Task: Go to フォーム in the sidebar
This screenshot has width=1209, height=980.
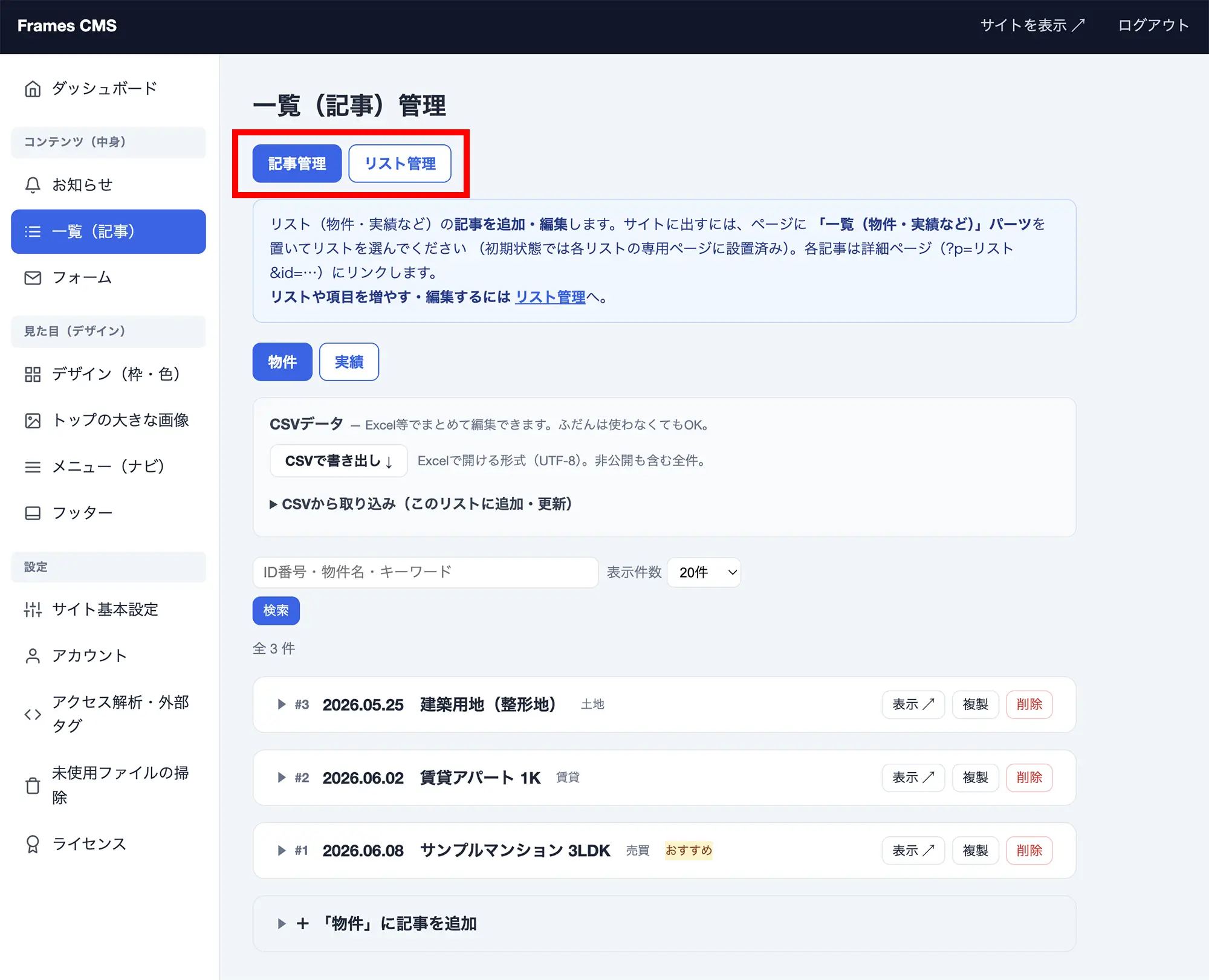Action: (x=108, y=278)
